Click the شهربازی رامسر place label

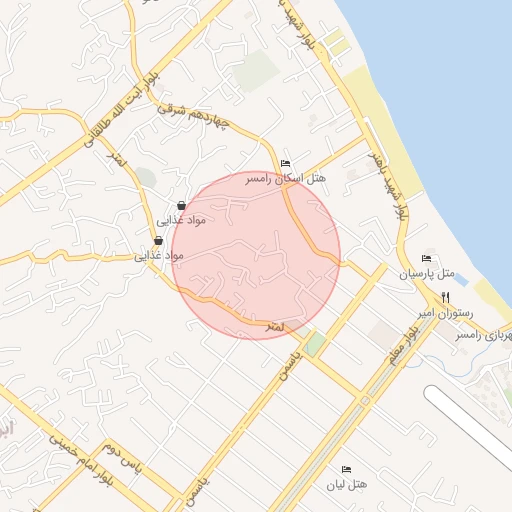click(484, 335)
